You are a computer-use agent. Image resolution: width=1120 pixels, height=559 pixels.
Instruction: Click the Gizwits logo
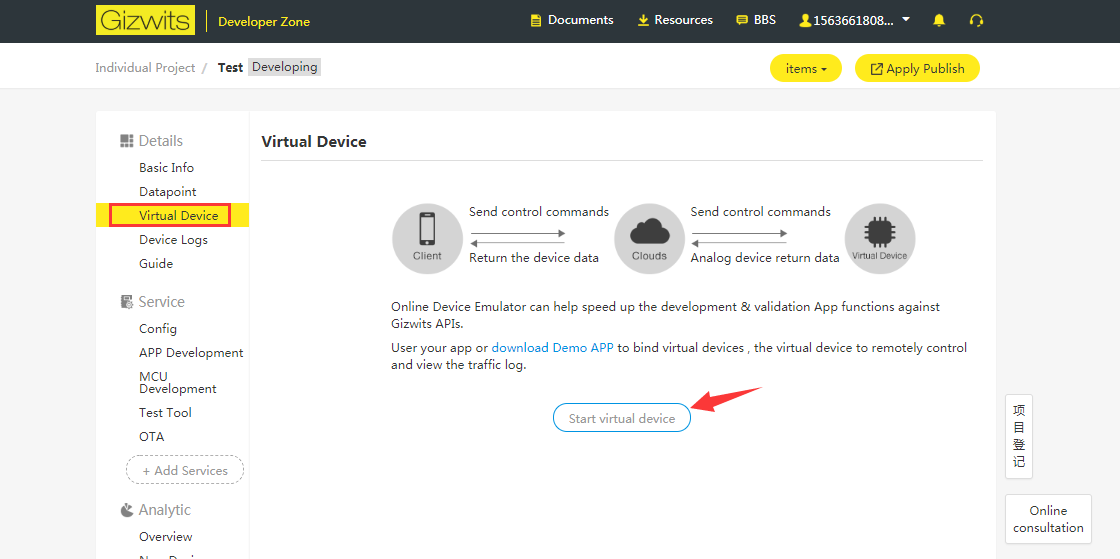pos(146,21)
